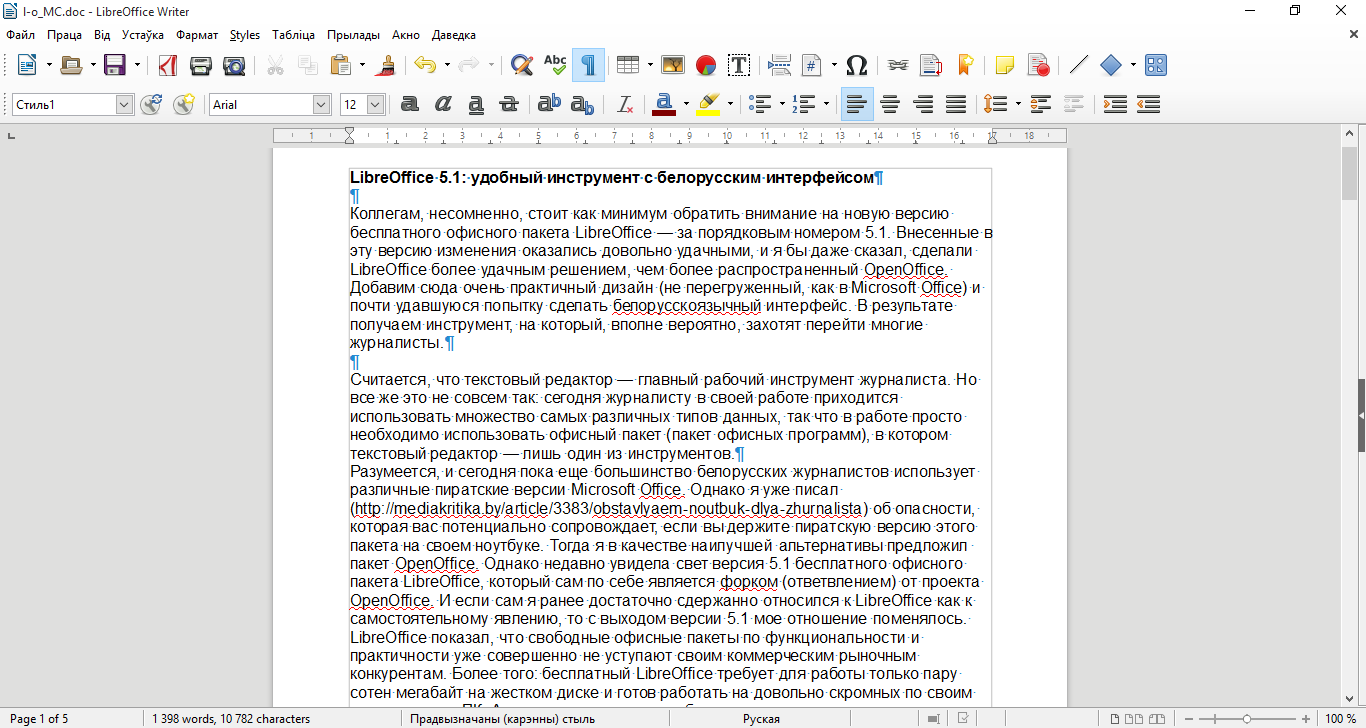This screenshot has width=1366, height=728.
Task: Export document directly as PDF
Action: (x=168, y=66)
